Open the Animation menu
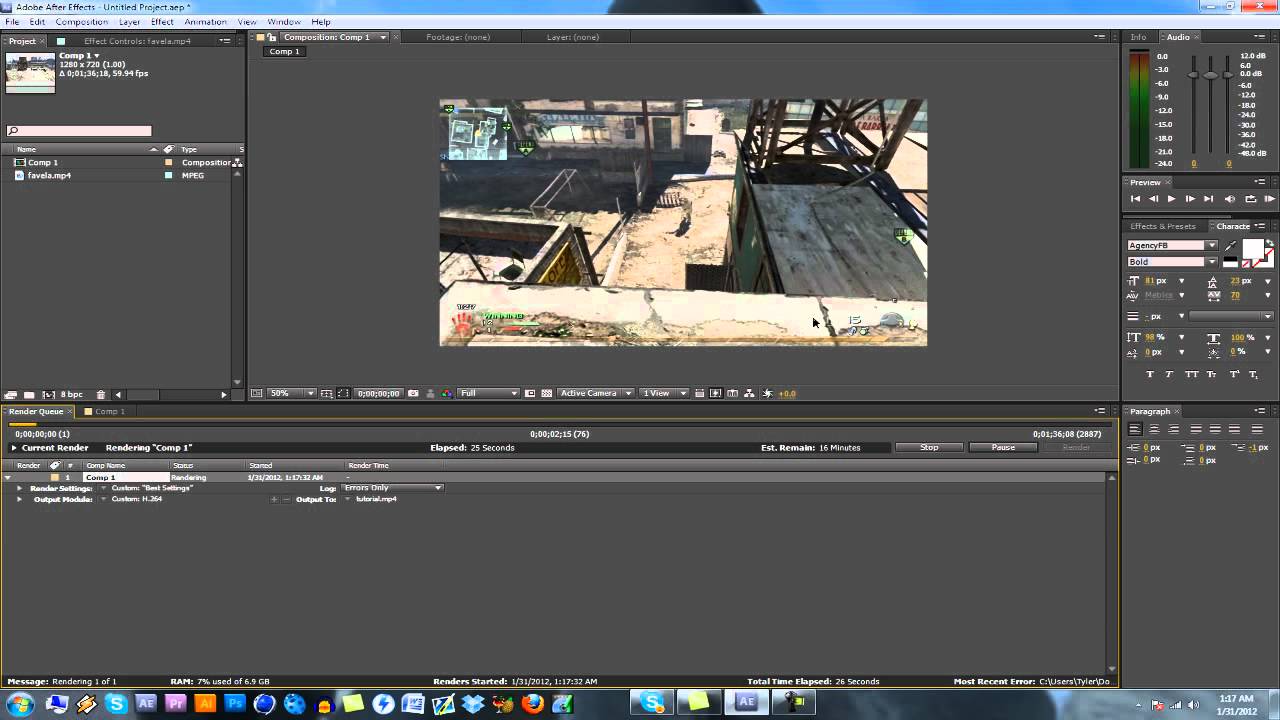Screen dimensions: 1280x720 point(205,22)
